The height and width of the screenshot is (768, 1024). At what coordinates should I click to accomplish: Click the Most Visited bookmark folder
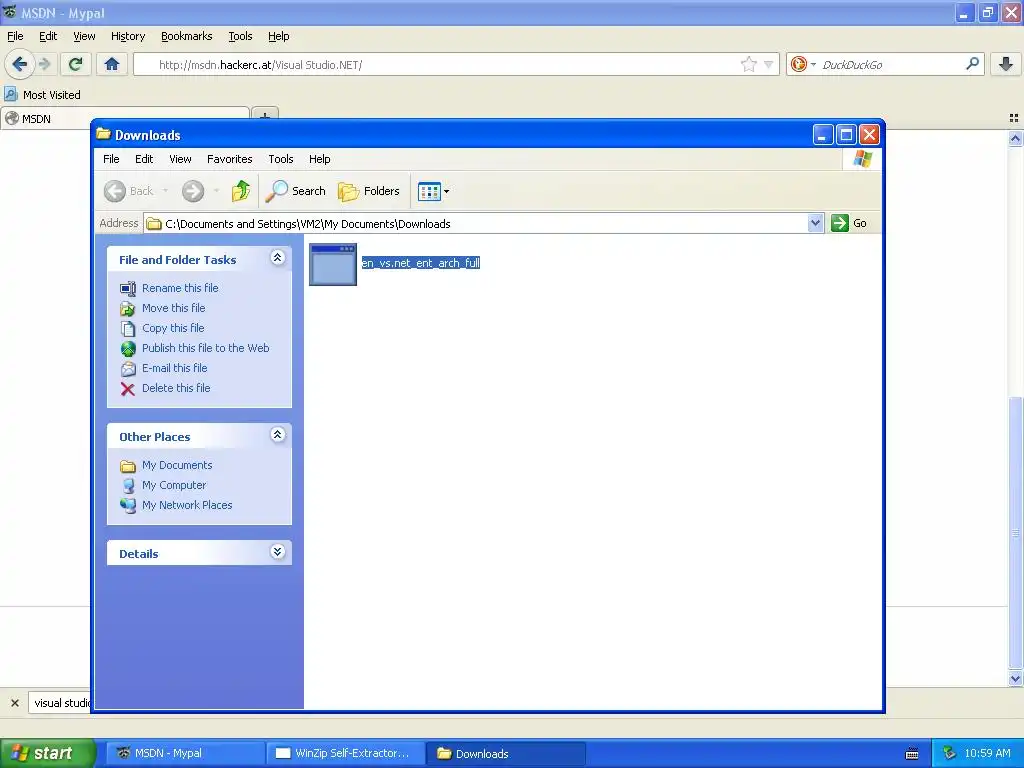[42, 95]
